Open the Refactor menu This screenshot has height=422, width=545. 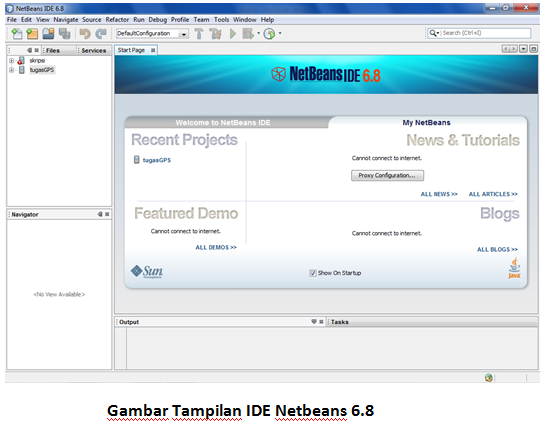click(117, 20)
